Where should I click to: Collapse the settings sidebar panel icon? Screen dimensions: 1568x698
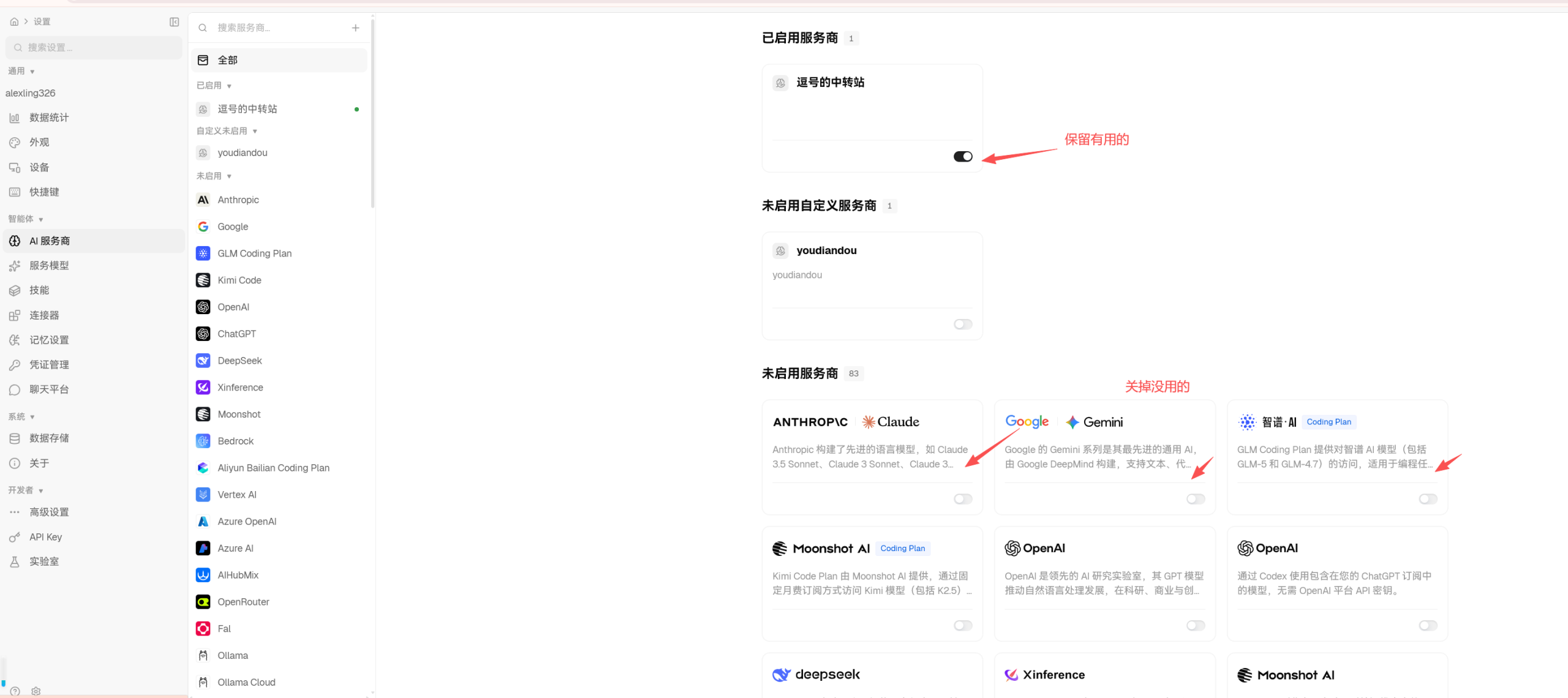pos(175,22)
